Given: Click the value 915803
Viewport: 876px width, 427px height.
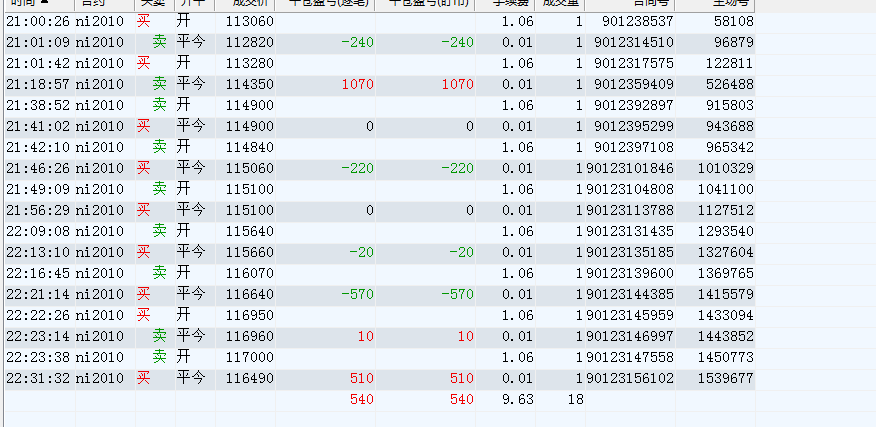Looking at the screenshot, I should pos(730,106).
